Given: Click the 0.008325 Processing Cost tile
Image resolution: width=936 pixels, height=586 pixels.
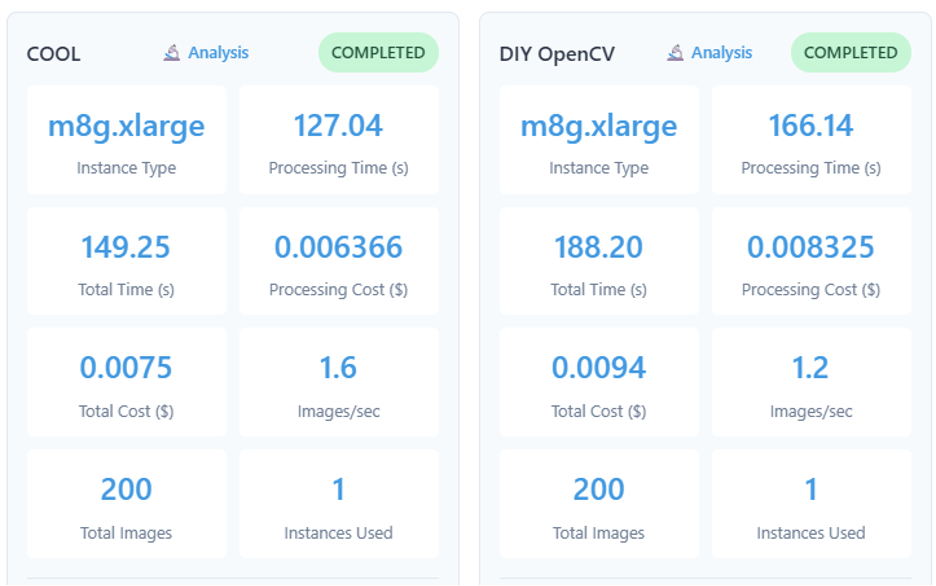Looking at the screenshot, I should click(811, 261).
